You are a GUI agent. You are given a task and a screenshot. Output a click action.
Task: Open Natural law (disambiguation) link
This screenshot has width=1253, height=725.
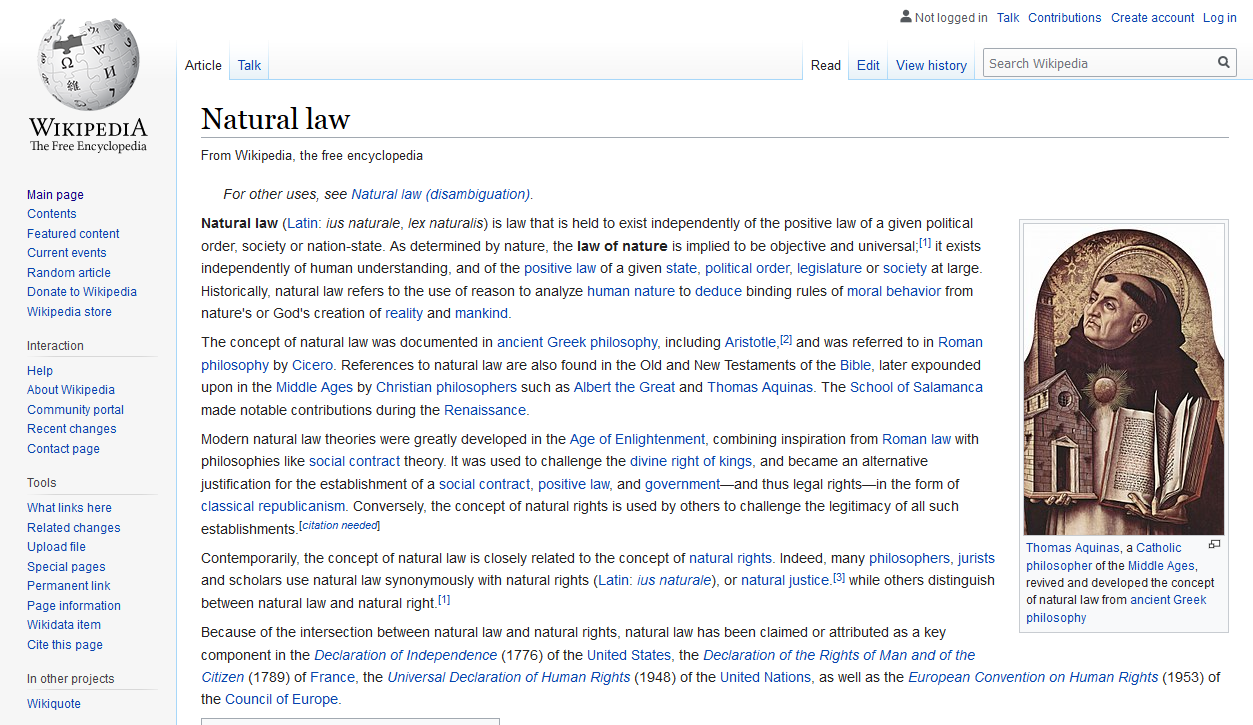point(440,194)
